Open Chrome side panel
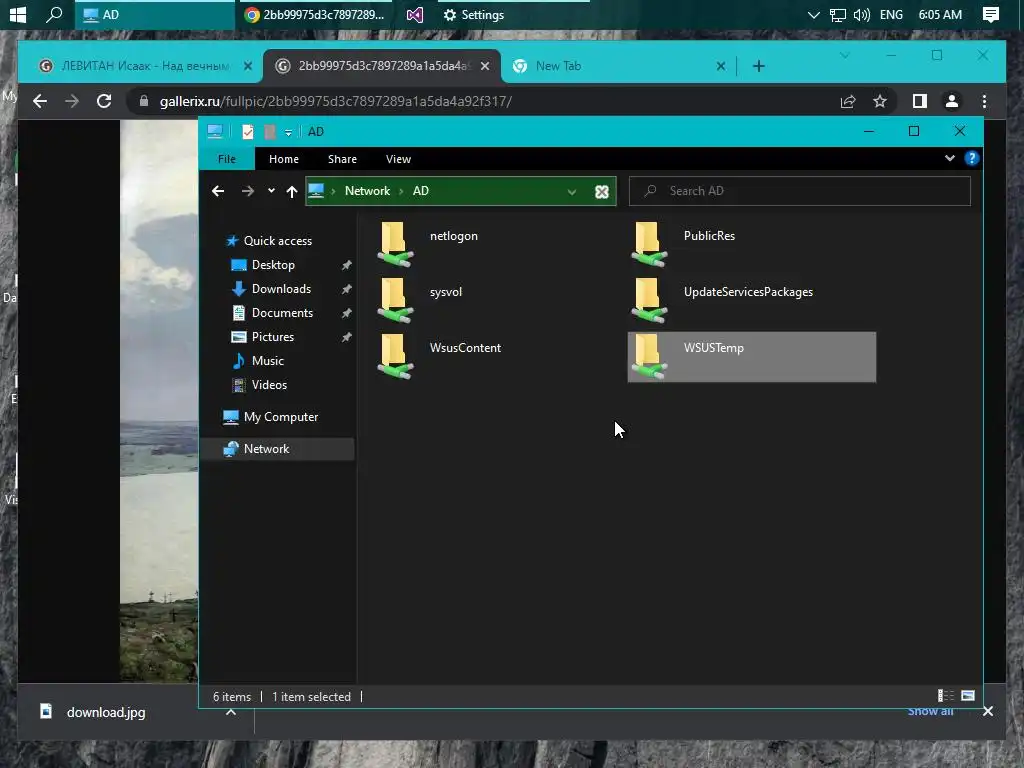The height and width of the screenshot is (768, 1024). tap(920, 101)
